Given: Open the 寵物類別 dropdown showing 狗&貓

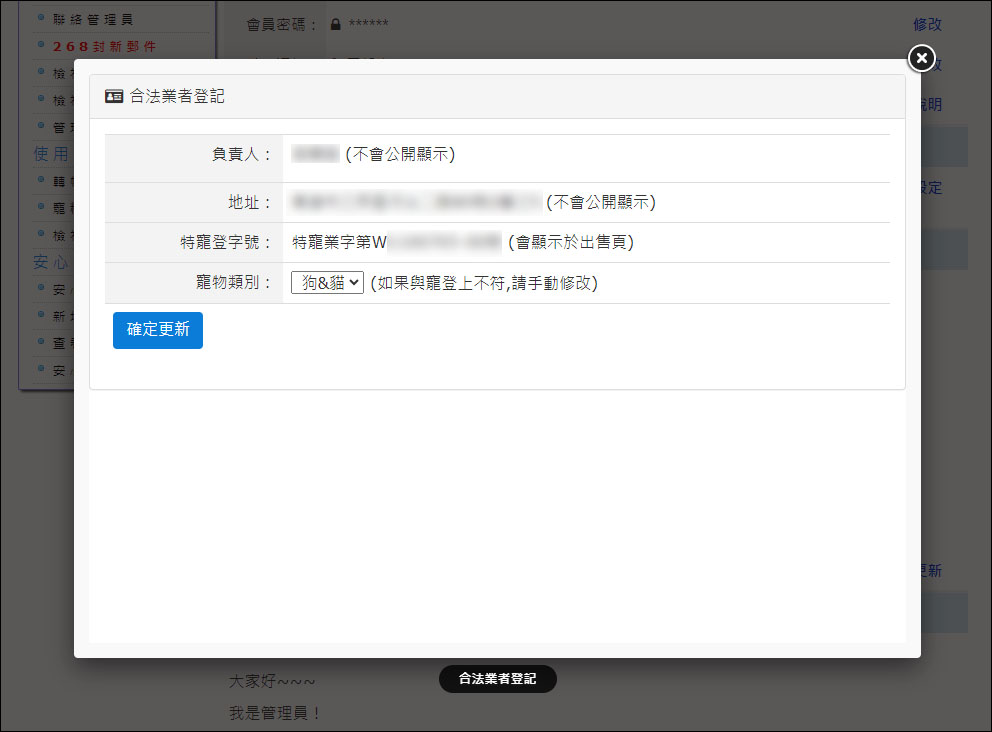Looking at the screenshot, I should click(x=327, y=283).
